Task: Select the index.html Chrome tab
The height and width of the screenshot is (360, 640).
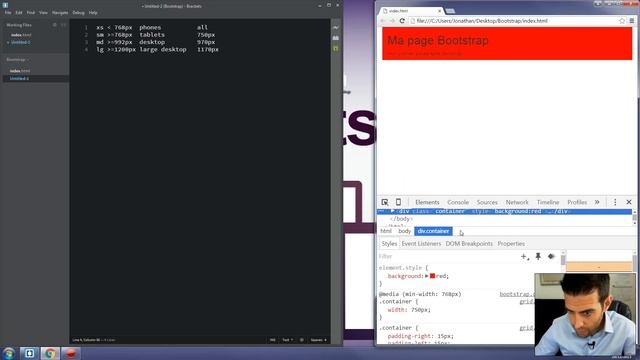Action: tap(411, 11)
